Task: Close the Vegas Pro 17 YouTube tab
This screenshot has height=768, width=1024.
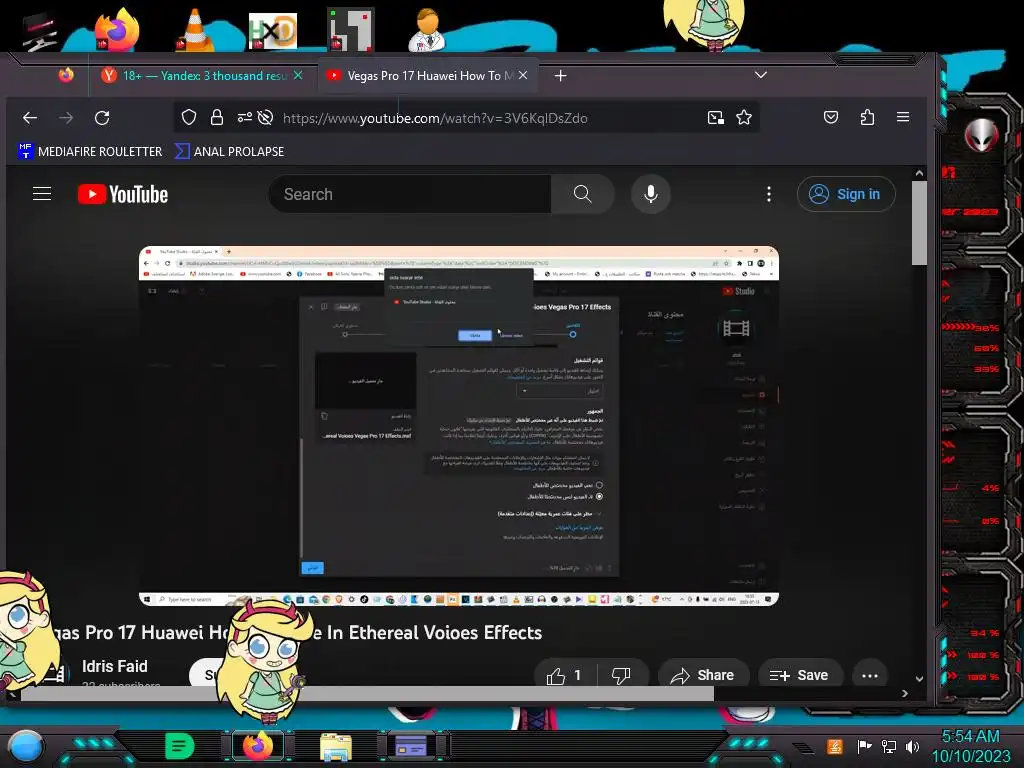Action: pyautogui.click(x=523, y=75)
